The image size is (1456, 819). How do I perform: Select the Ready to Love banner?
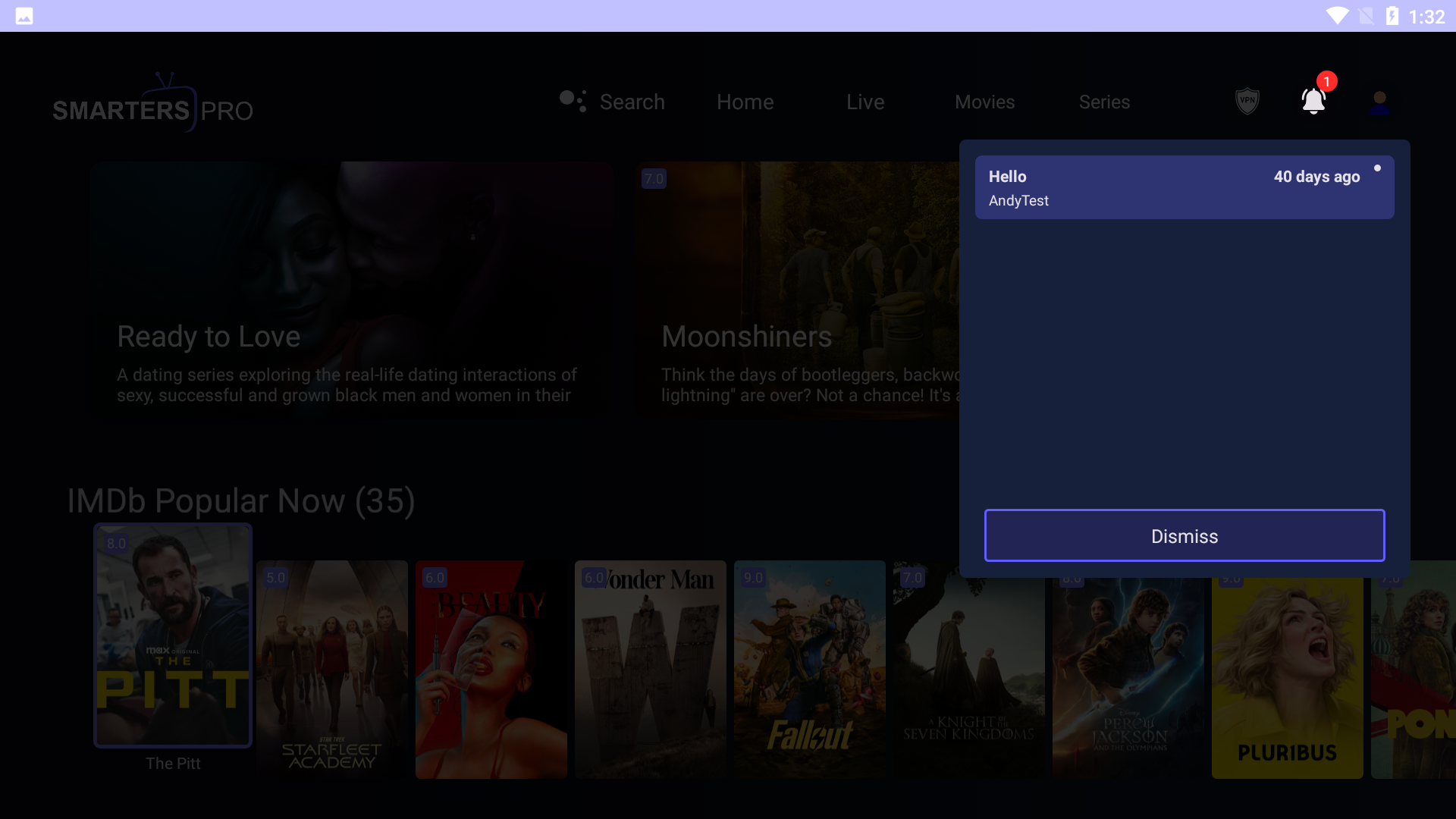pyautogui.click(x=351, y=288)
